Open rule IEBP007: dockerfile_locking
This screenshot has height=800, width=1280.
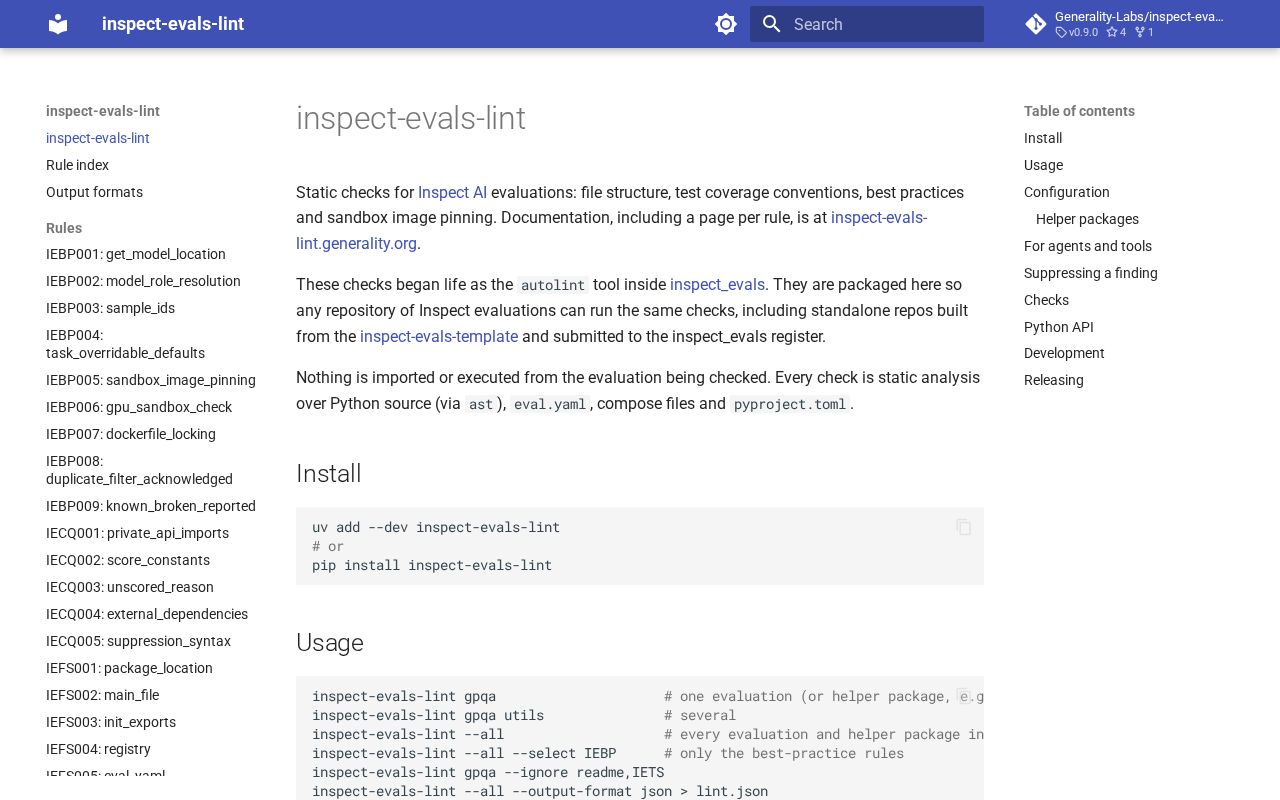131,434
